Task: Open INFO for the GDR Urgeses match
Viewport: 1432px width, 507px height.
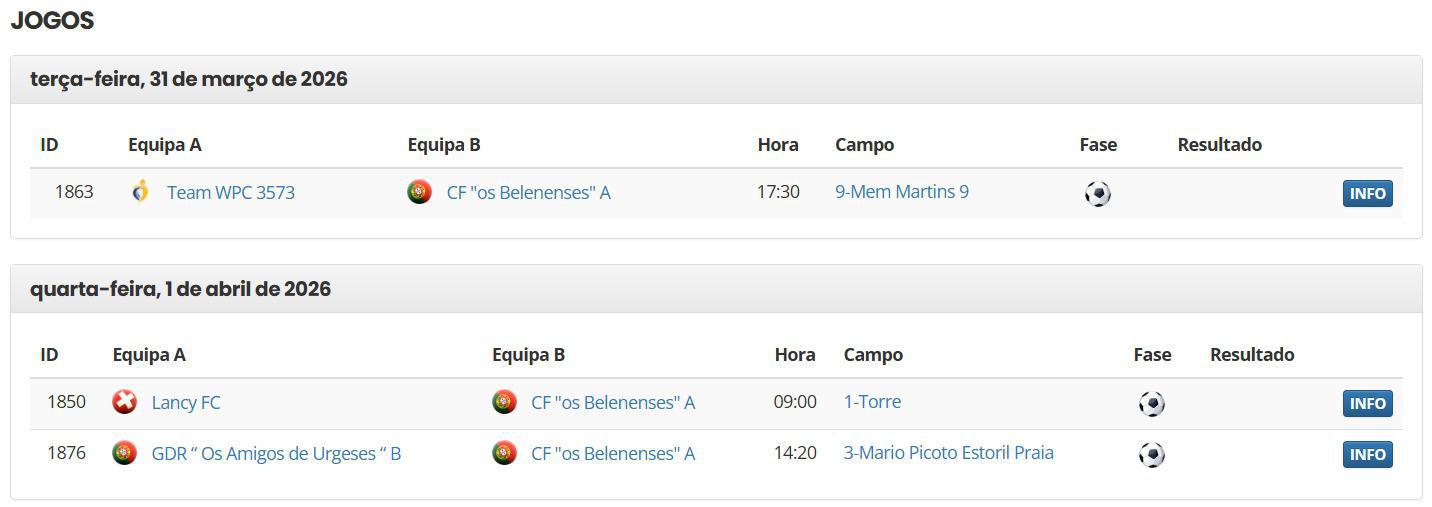Action: [x=1367, y=455]
